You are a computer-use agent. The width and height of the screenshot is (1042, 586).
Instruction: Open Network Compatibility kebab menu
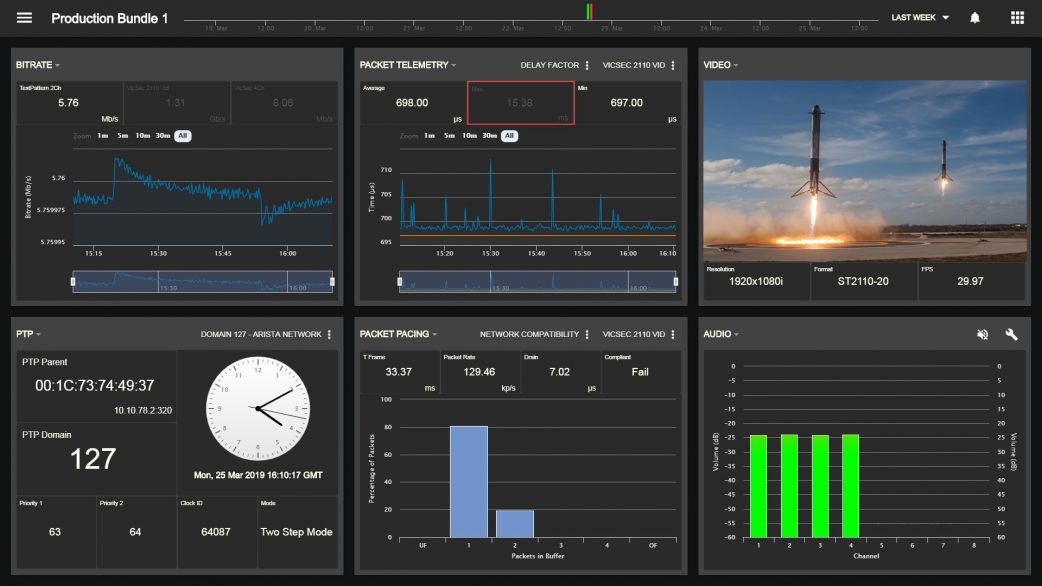click(587, 334)
